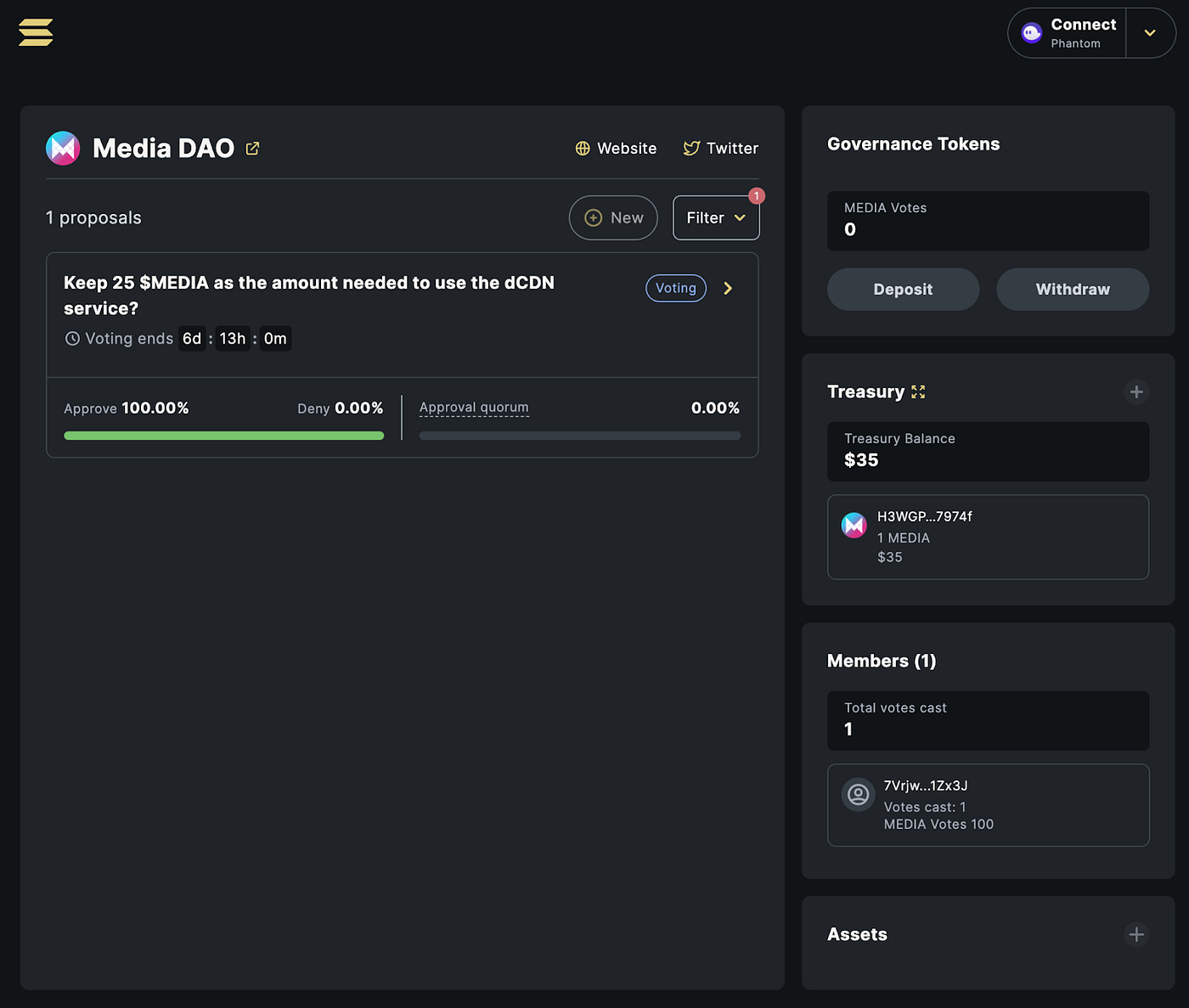Click the plus icon in Treasury panel
Image resolution: width=1189 pixels, height=1008 pixels.
[x=1136, y=391]
